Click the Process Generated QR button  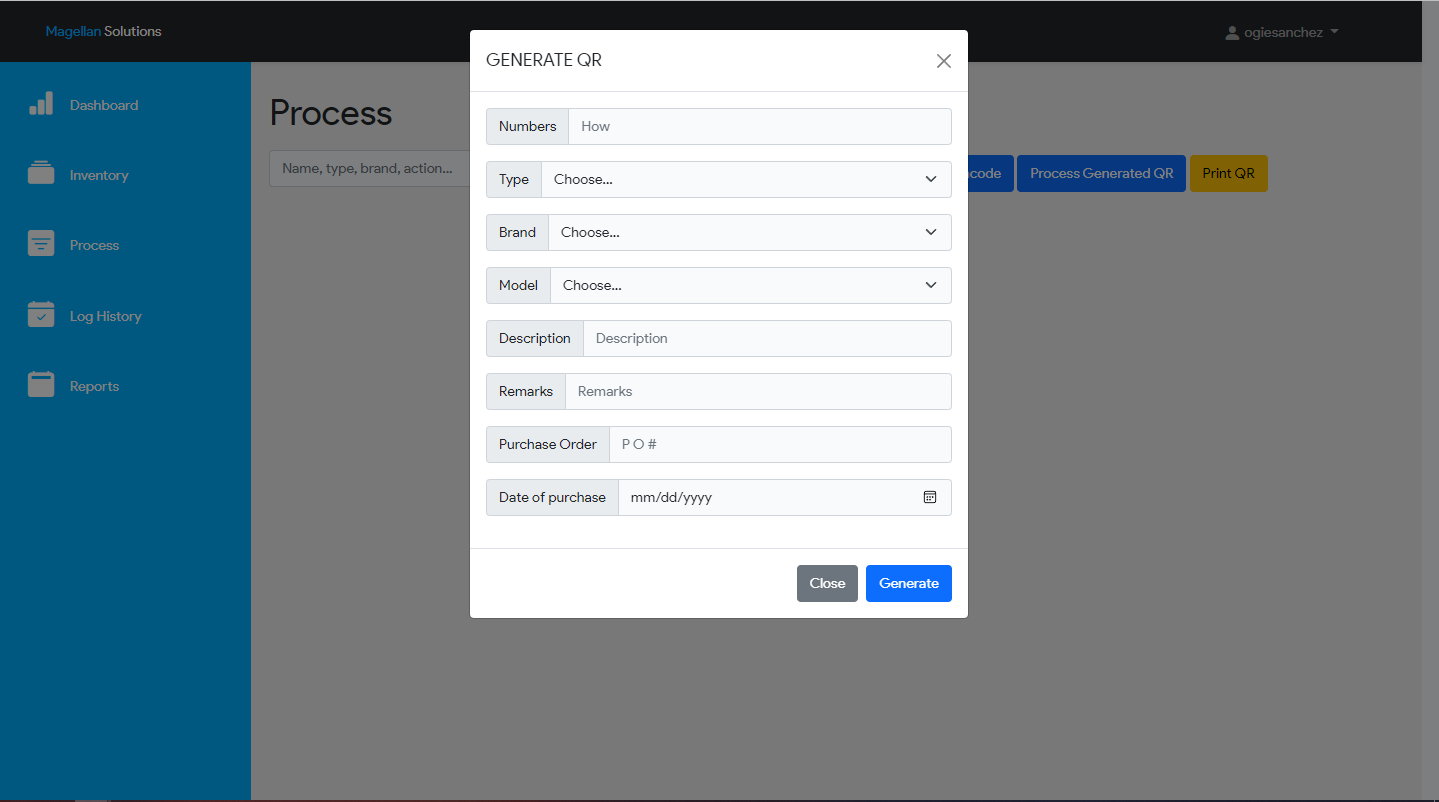[1100, 173]
